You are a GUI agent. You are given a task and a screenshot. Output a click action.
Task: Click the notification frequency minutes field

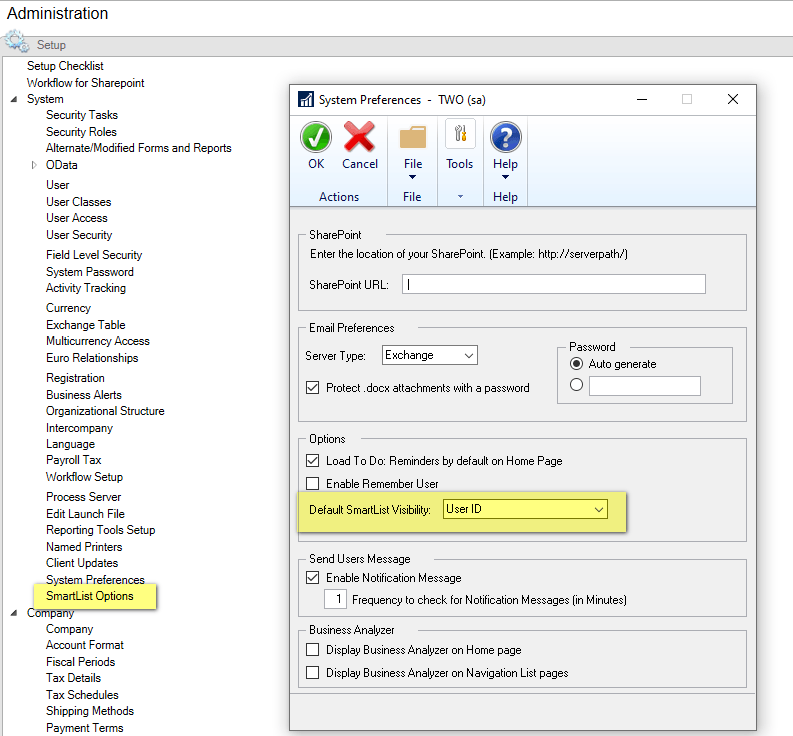pos(336,599)
